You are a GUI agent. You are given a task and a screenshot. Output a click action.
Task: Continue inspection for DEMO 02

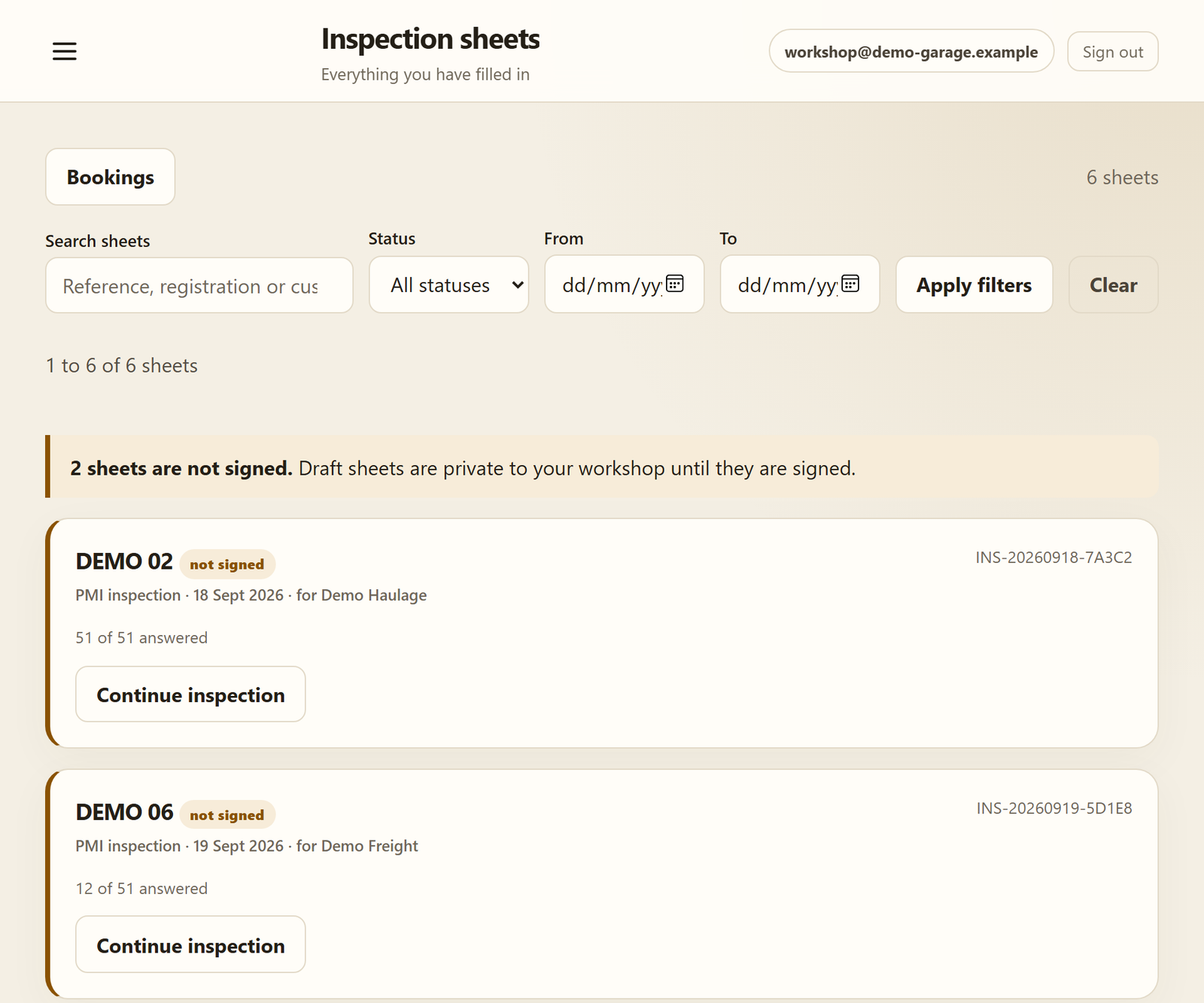point(190,695)
